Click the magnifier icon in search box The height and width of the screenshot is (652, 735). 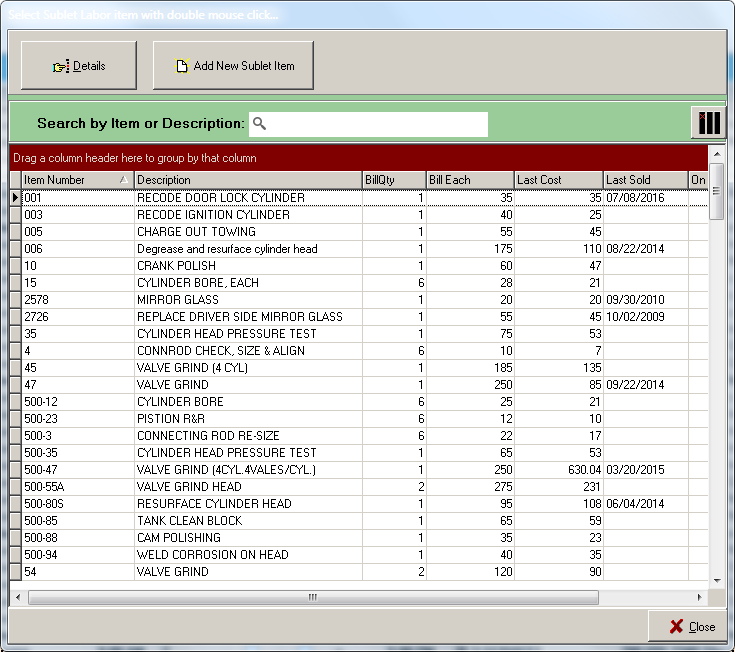pyautogui.click(x=260, y=124)
